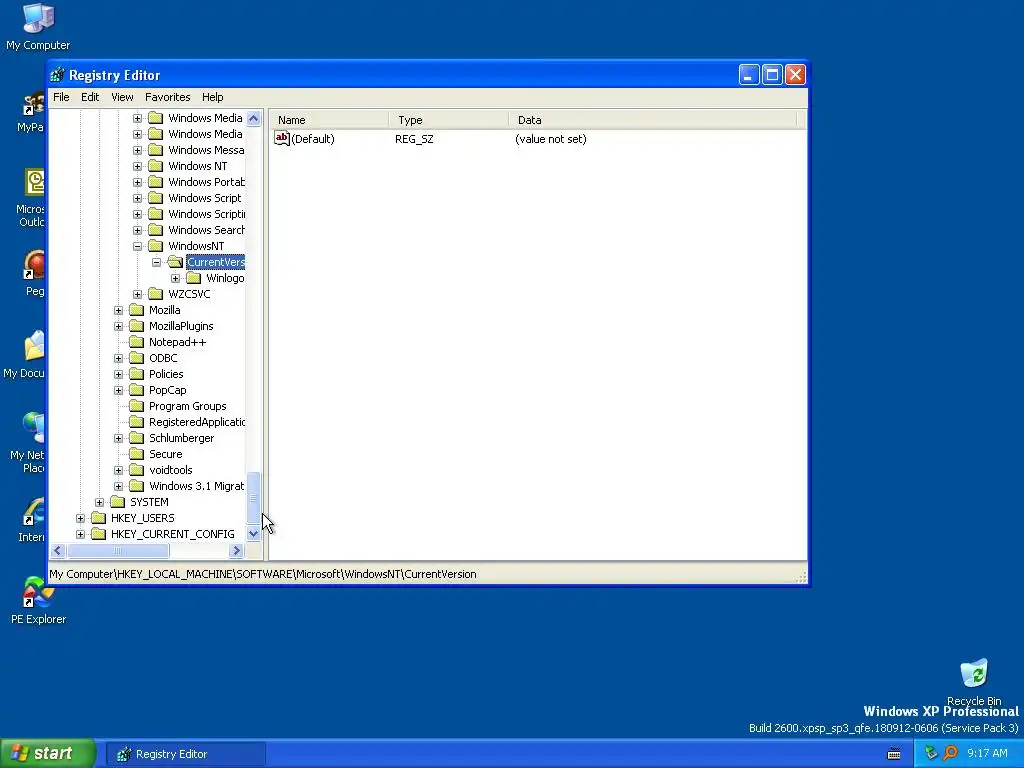The image size is (1024, 768).
Task: Expand the Policies key
Action: pyautogui.click(x=118, y=374)
